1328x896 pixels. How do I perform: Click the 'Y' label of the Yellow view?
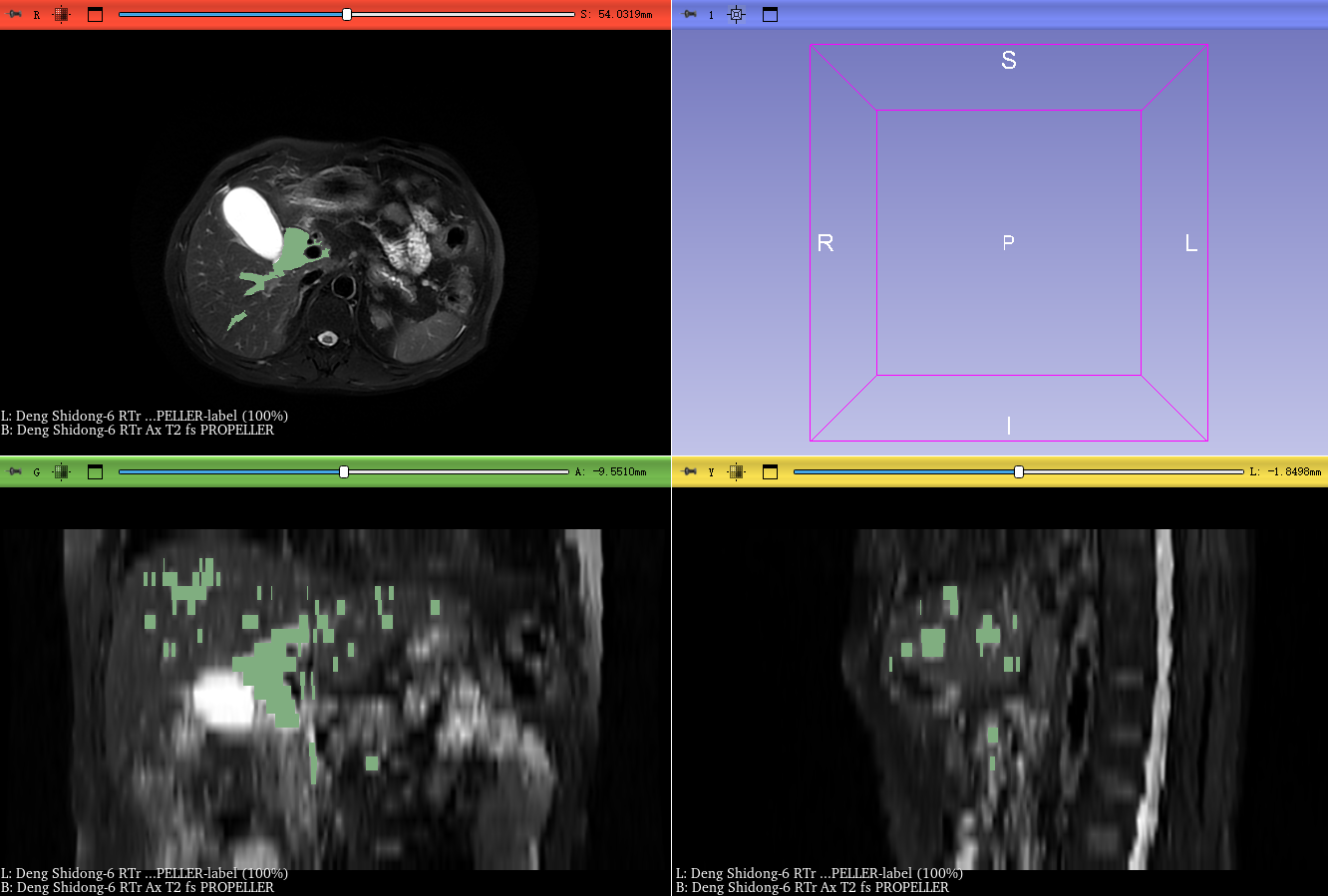click(712, 472)
